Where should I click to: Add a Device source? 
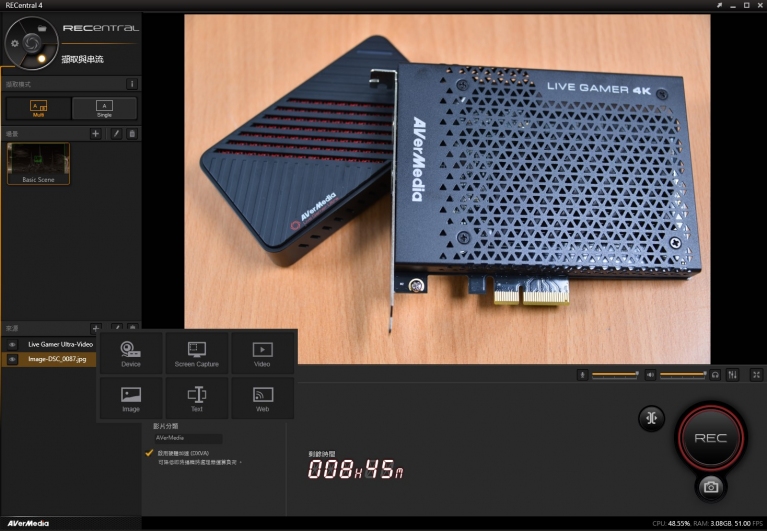point(131,354)
